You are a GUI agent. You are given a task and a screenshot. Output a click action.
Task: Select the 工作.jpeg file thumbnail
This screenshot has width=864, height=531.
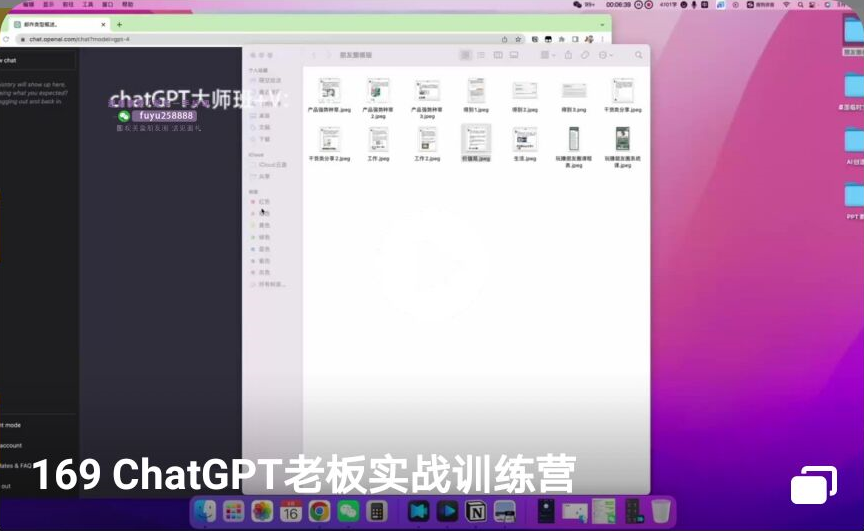[377, 139]
